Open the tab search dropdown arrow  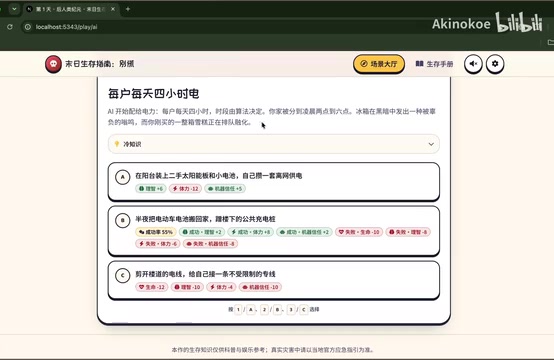pyautogui.click(x=14, y=9)
